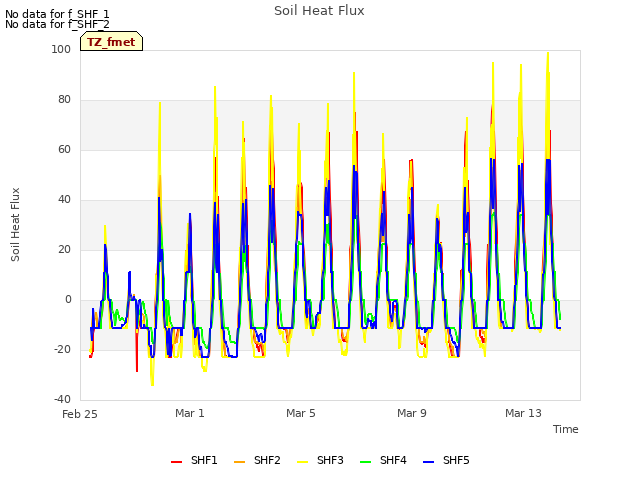
Task: Click the Mar 5 x-axis tick label
Action: (x=301, y=413)
